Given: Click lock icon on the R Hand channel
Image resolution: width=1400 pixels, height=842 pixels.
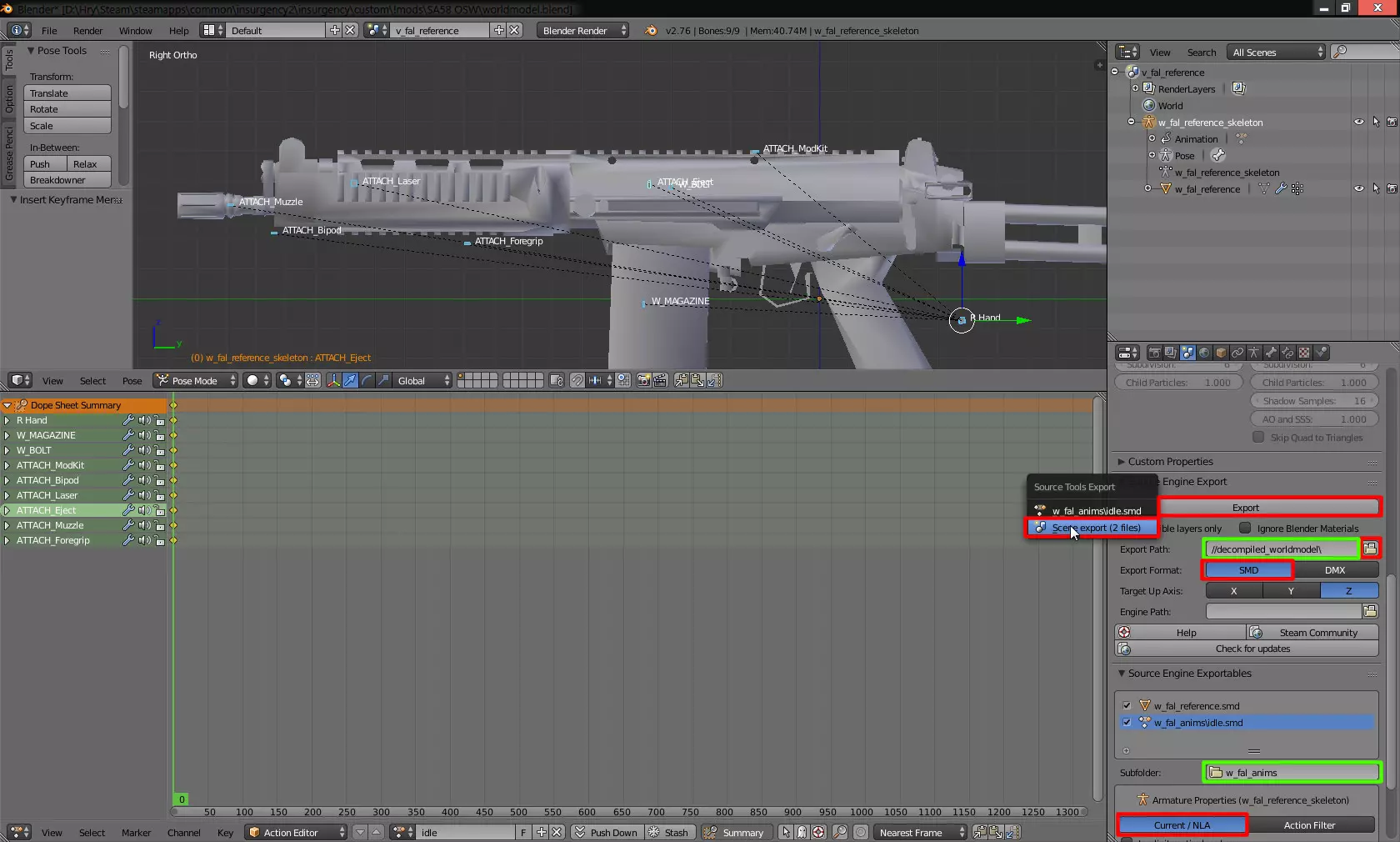Looking at the screenshot, I should [159, 420].
